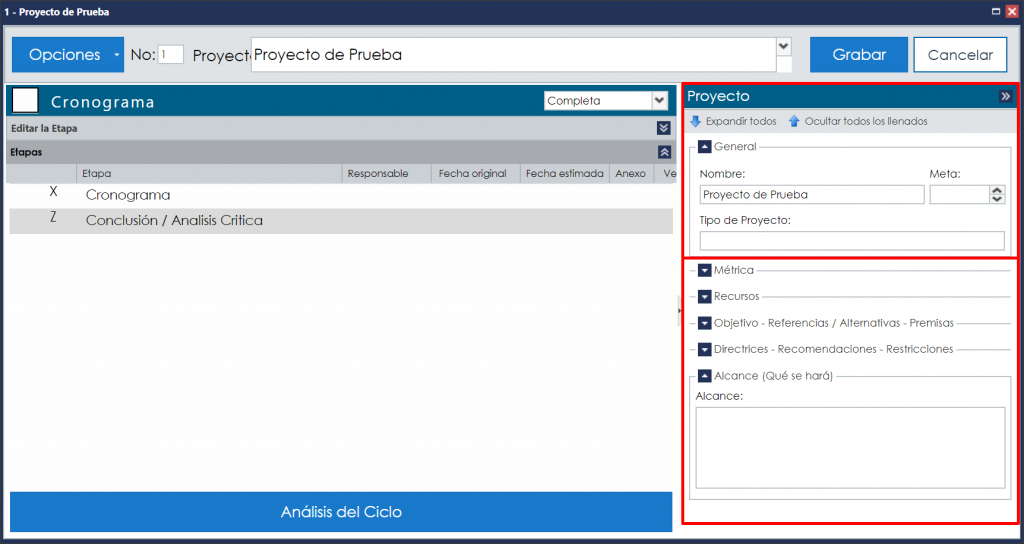The height and width of the screenshot is (544, 1024).
Task: Click the Fecha estimada column header
Action: [565, 174]
